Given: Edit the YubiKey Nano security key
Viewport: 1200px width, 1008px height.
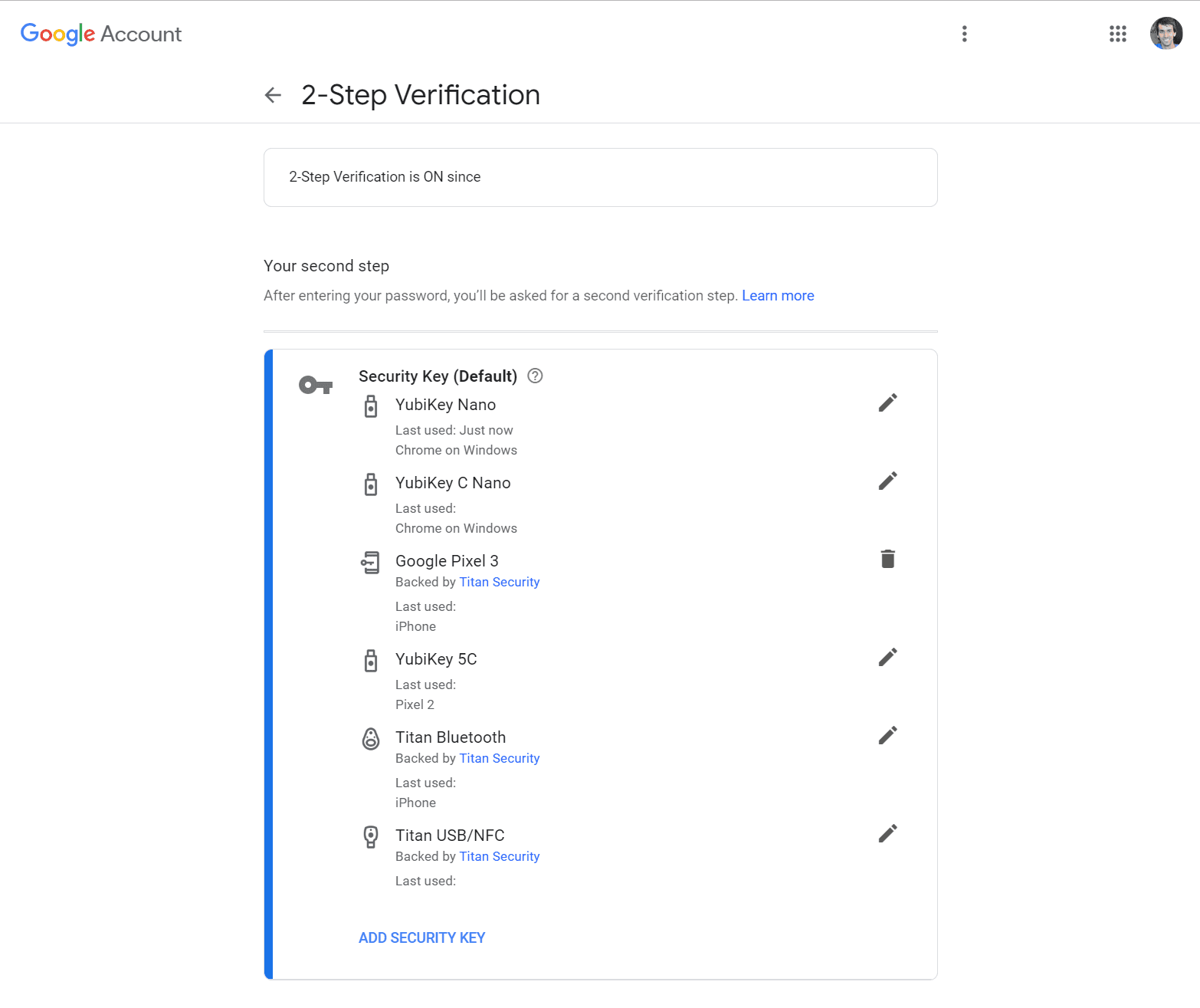Looking at the screenshot, I should (x=887, y=403).
